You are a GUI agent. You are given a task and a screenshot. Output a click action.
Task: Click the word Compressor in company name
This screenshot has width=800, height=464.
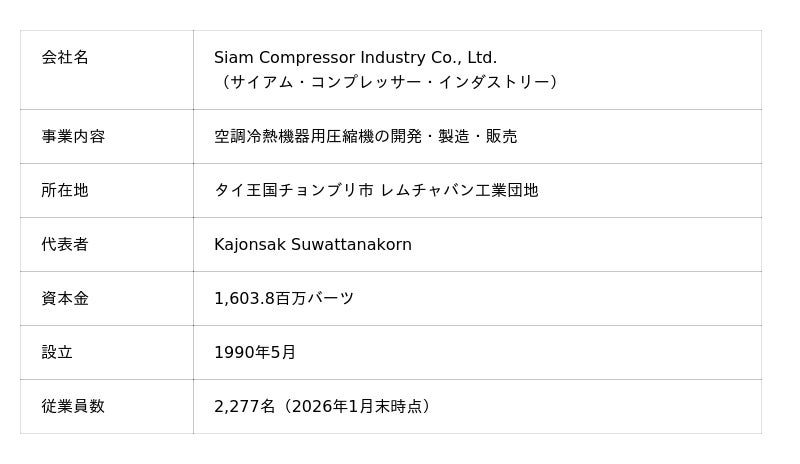click(x=303, y=58)
